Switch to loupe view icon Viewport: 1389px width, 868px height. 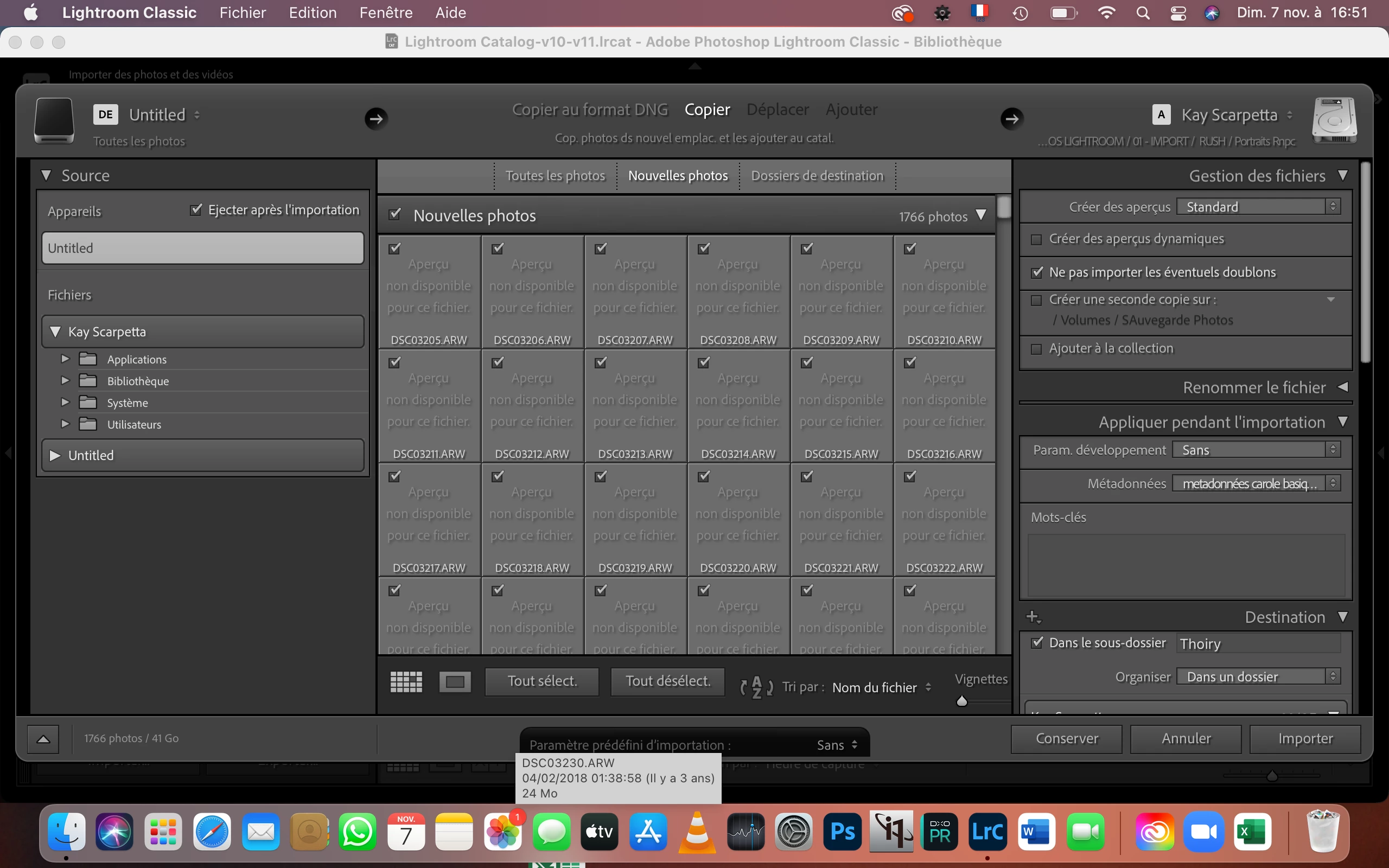pos(455,681)
